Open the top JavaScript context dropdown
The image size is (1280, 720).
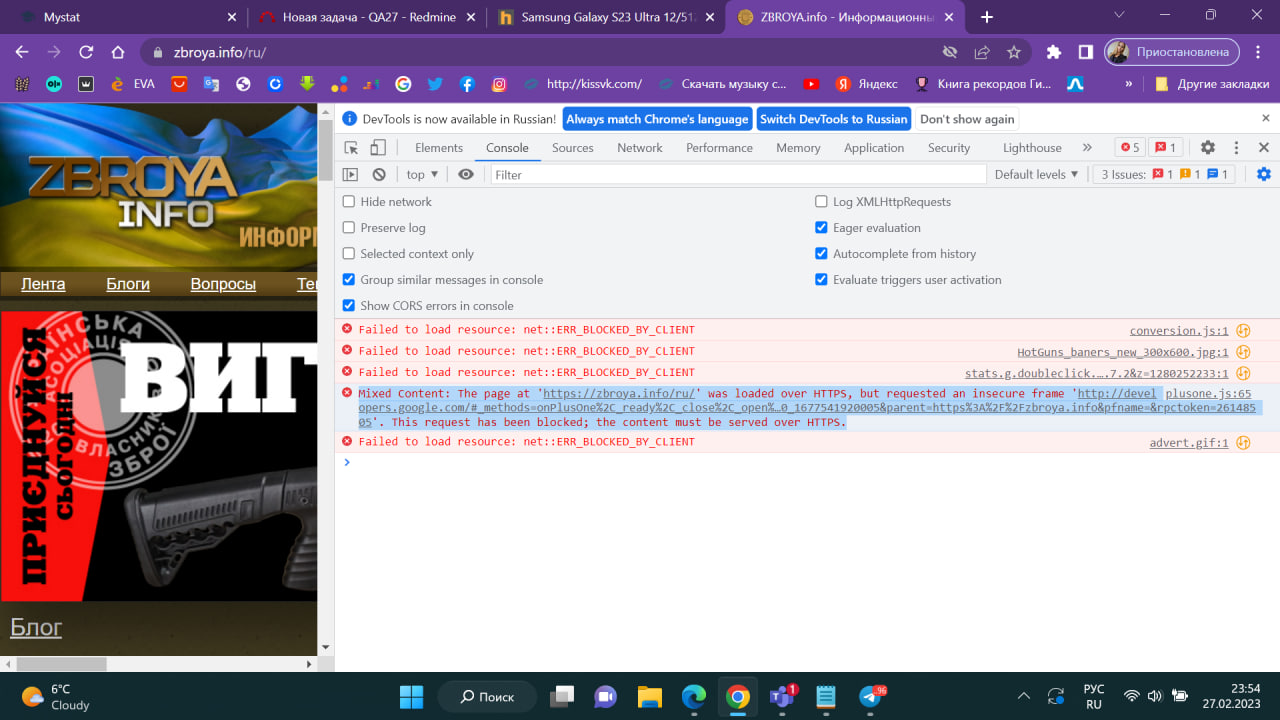pyautogui.click(x=422, y=174)
